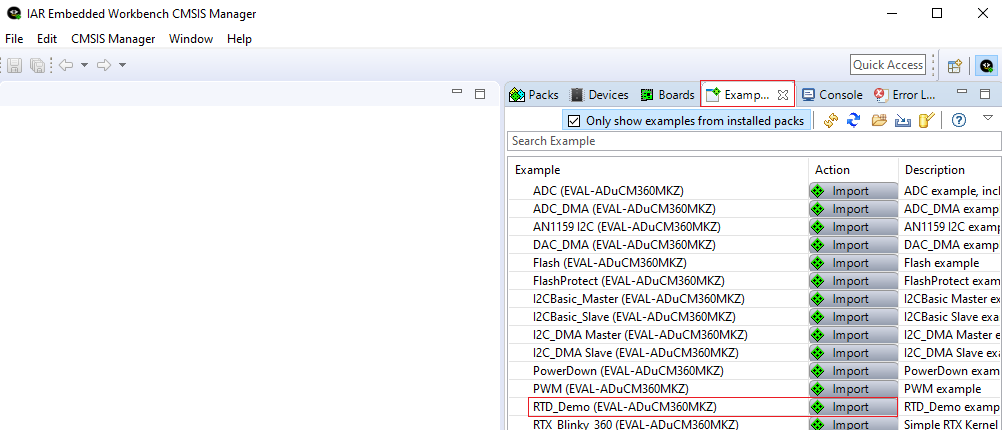The width and height of the screenshot is (1002, 430).
Task: Open the Help menu
Action: click(x=239, y=39)
